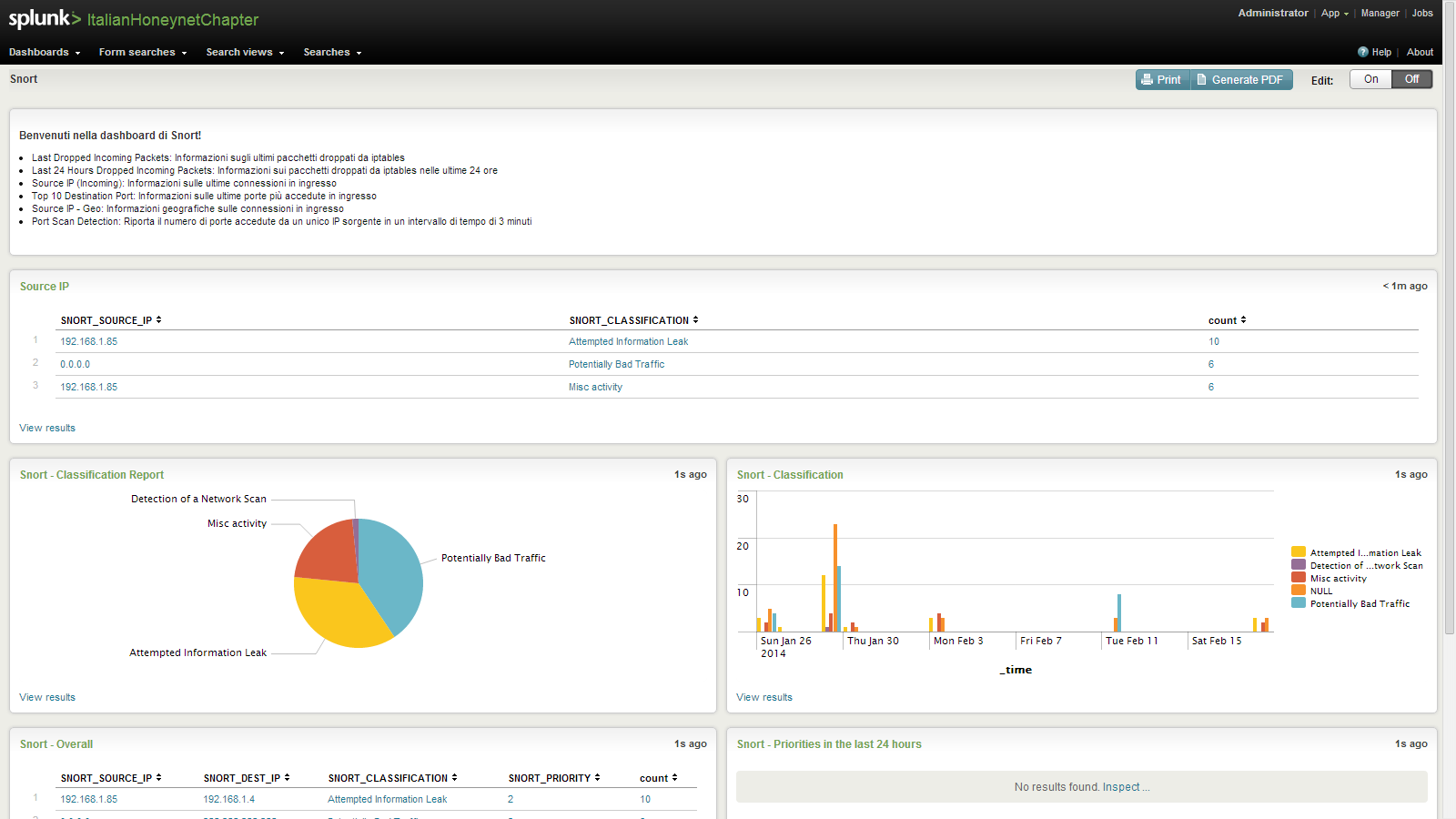Sort Source IP table by SNORT_CLASSIFICATION arrows

[695, 320]
